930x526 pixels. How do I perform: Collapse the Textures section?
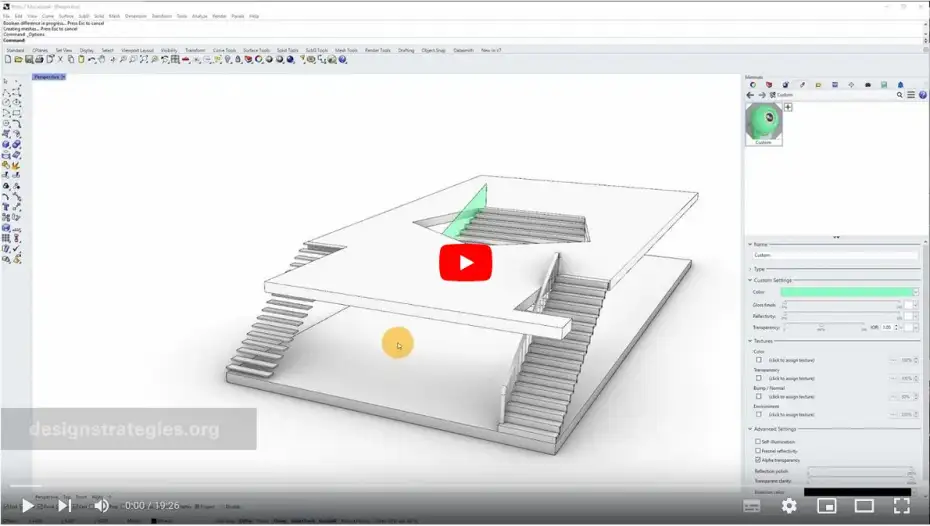point(750,341)
